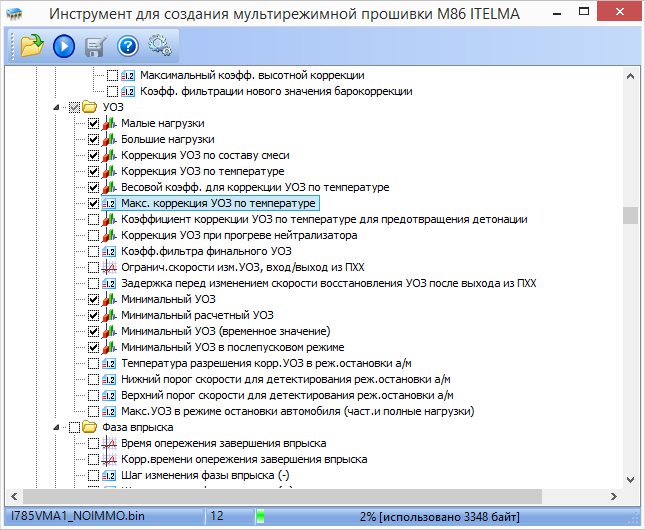Select Минимальный УОЗ в послепусковом режиме
Viewport: 645px width, 530px height.
point(238,347)
